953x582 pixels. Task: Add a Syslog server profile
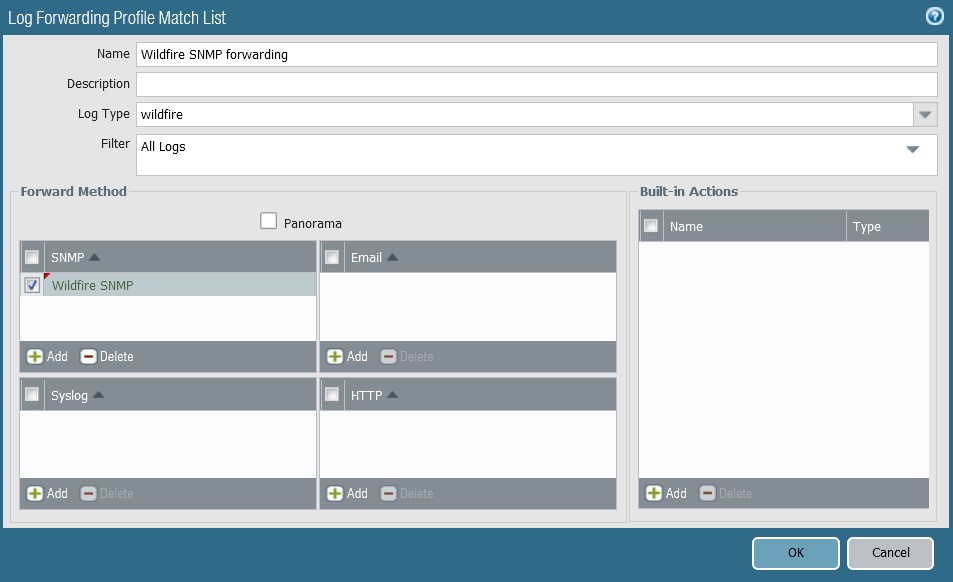[45, 493]
